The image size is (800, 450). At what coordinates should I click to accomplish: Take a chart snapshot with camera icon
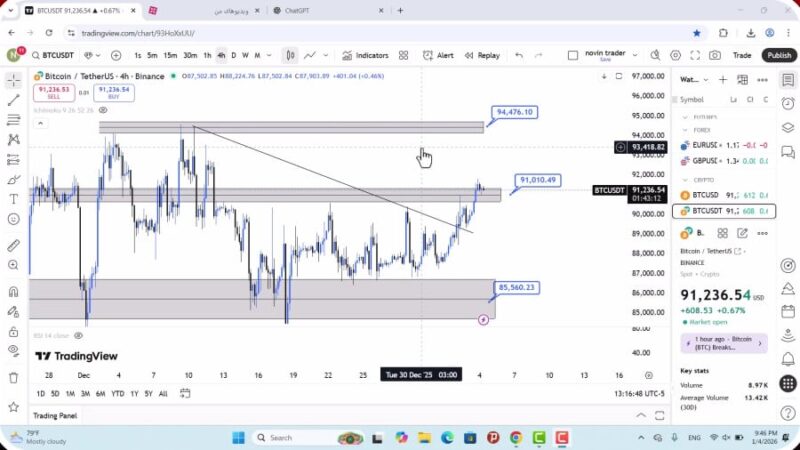tap(715, 55)
